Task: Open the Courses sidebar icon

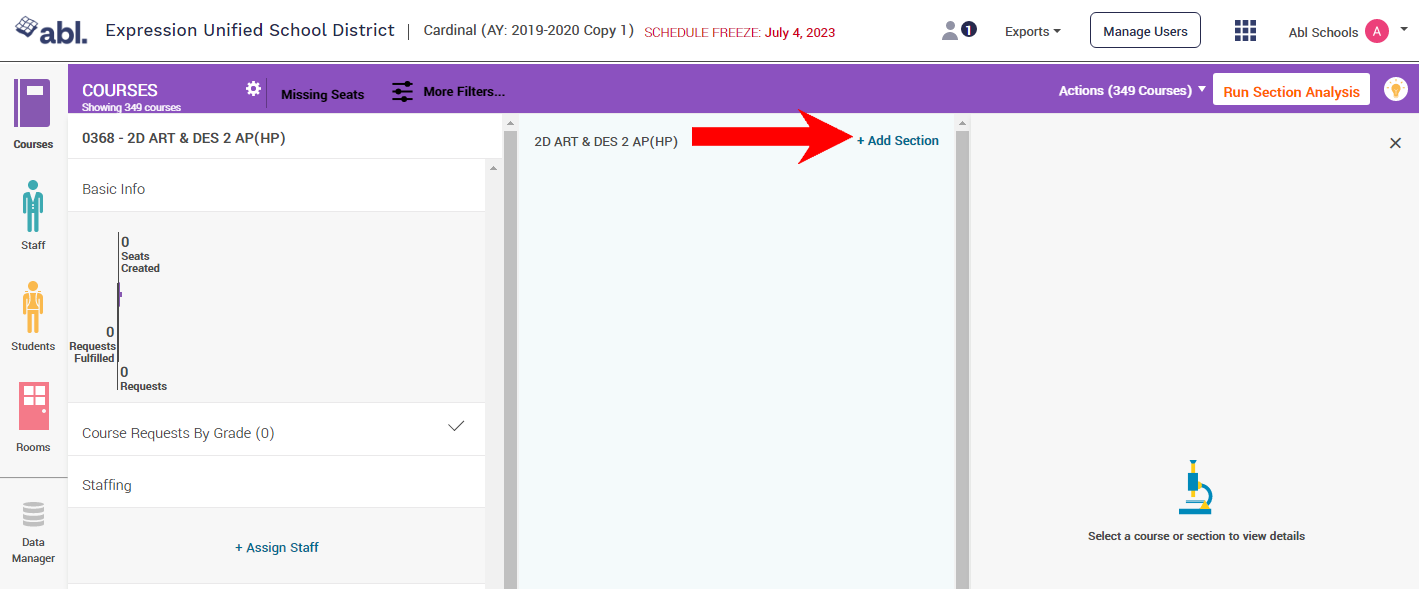Action: click(x=32, y=104)
